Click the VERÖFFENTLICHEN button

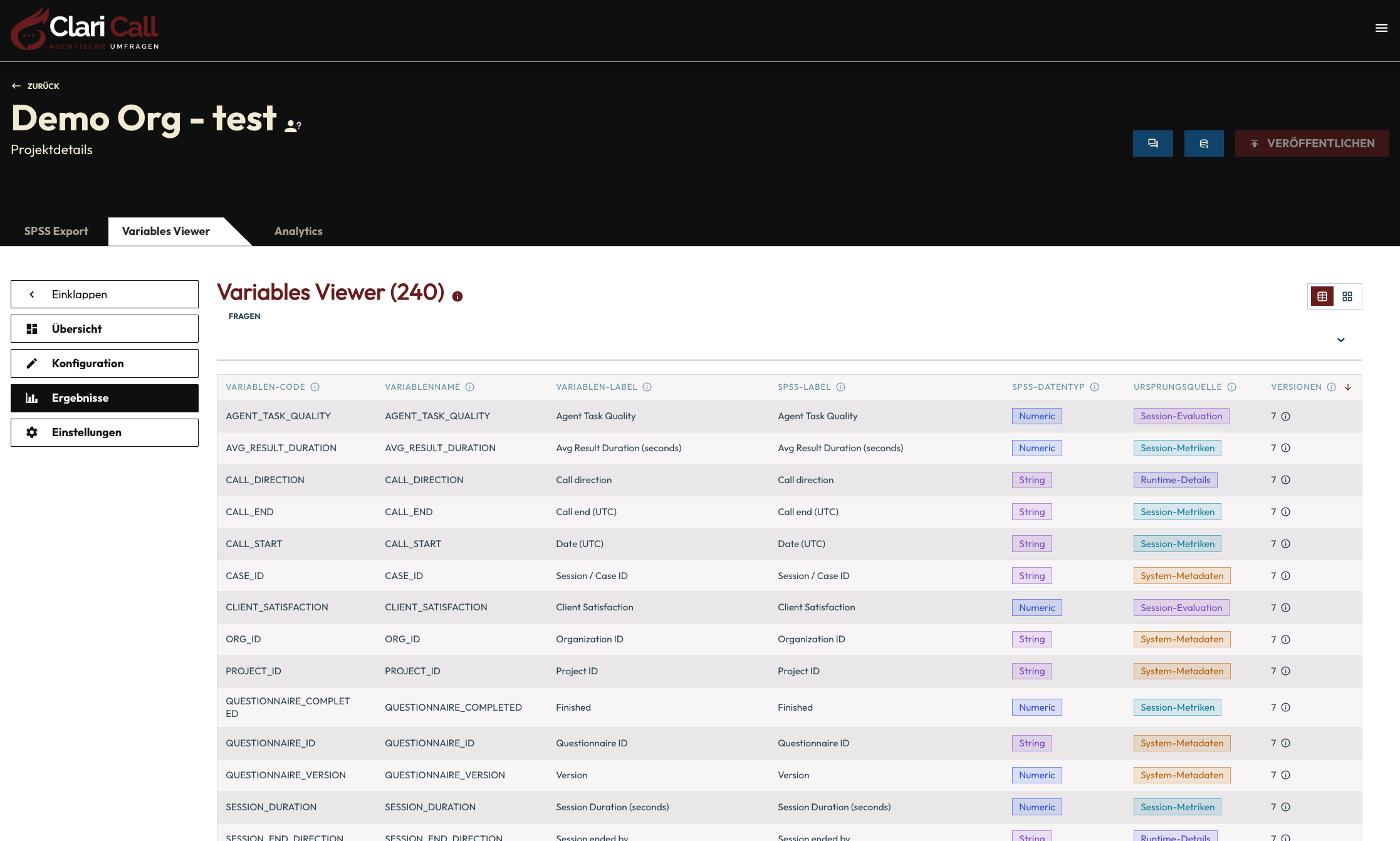(1312, 143)
